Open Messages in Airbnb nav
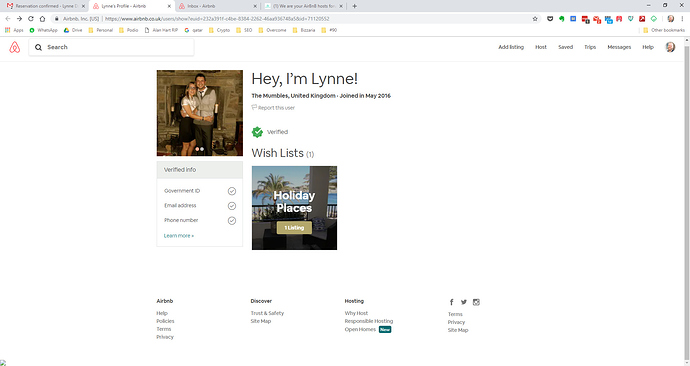The height and width of the screenshot is (366, 690). pos(619,47)
